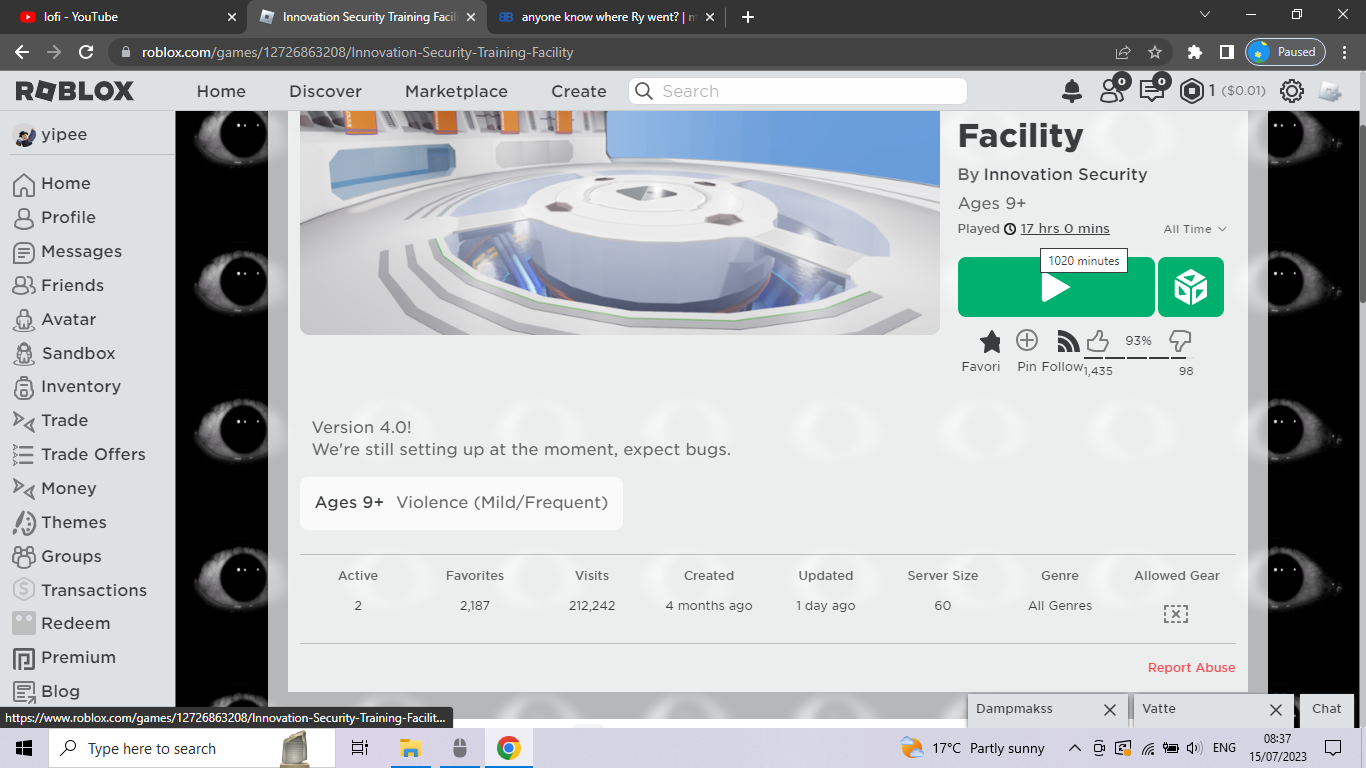The image size is (1366, 768).
Task: Click the Report Abuse link
Action: pos(1191,667)
